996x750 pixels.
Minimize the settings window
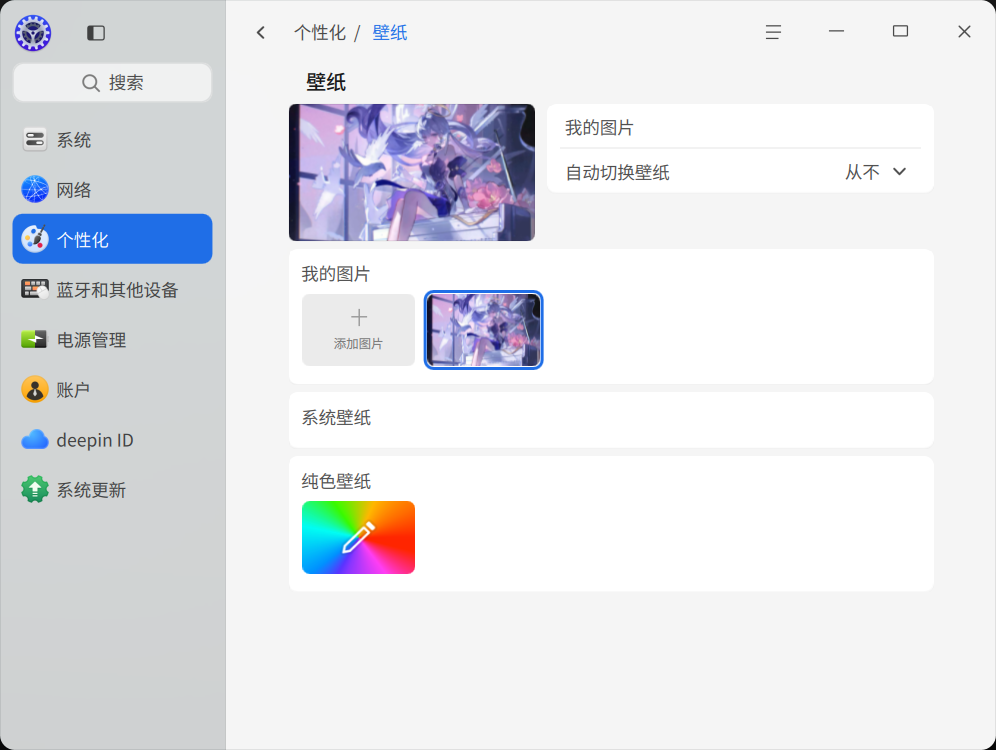837,31
